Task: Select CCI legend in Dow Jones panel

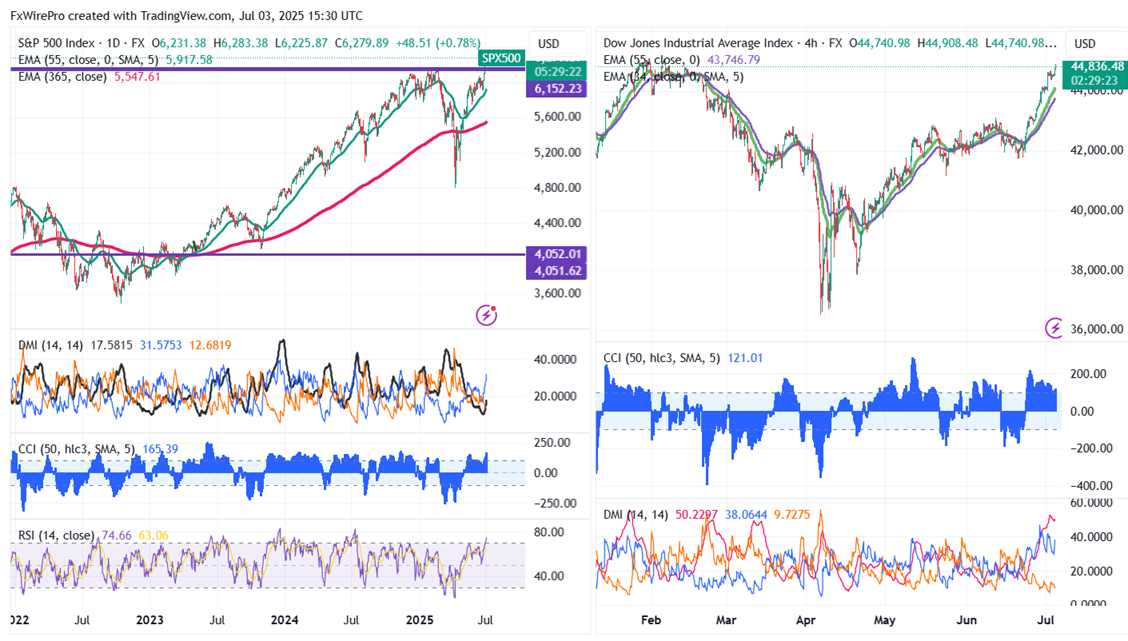Action: 662,358
